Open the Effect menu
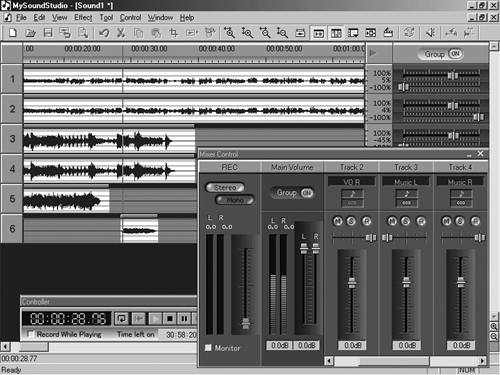 pyautogui.click(x=83, y=17)
